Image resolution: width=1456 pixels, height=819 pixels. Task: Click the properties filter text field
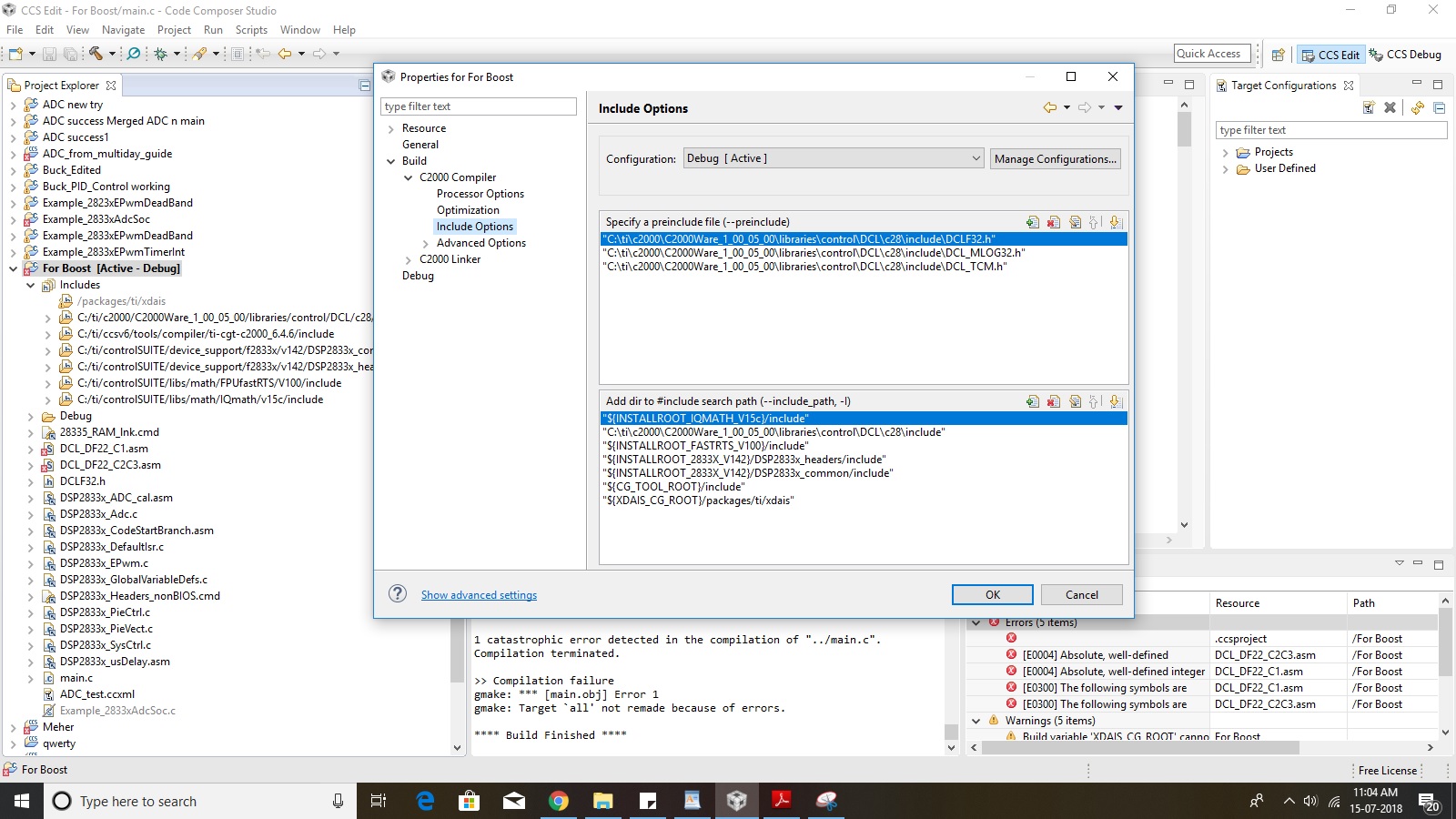[x=479, y=106]
